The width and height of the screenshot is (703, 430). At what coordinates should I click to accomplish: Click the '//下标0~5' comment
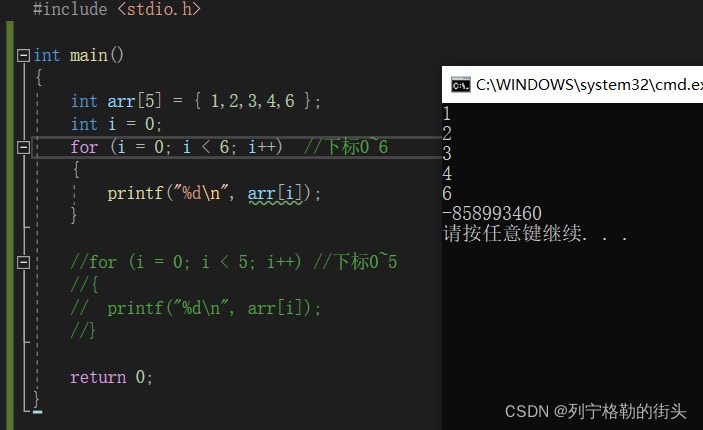tap(355, 262)
